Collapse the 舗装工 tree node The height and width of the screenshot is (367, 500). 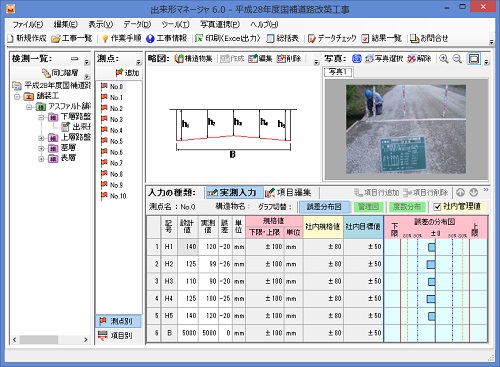coord(17,97)
